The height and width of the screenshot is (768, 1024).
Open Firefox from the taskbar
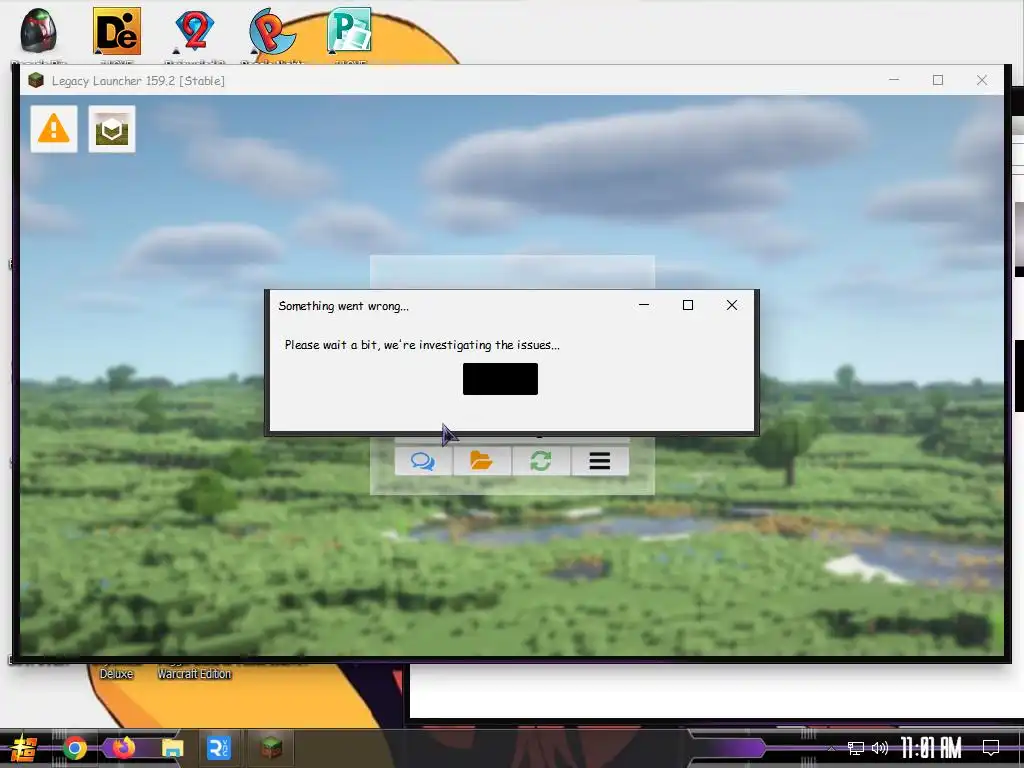(x=123, y=748)
